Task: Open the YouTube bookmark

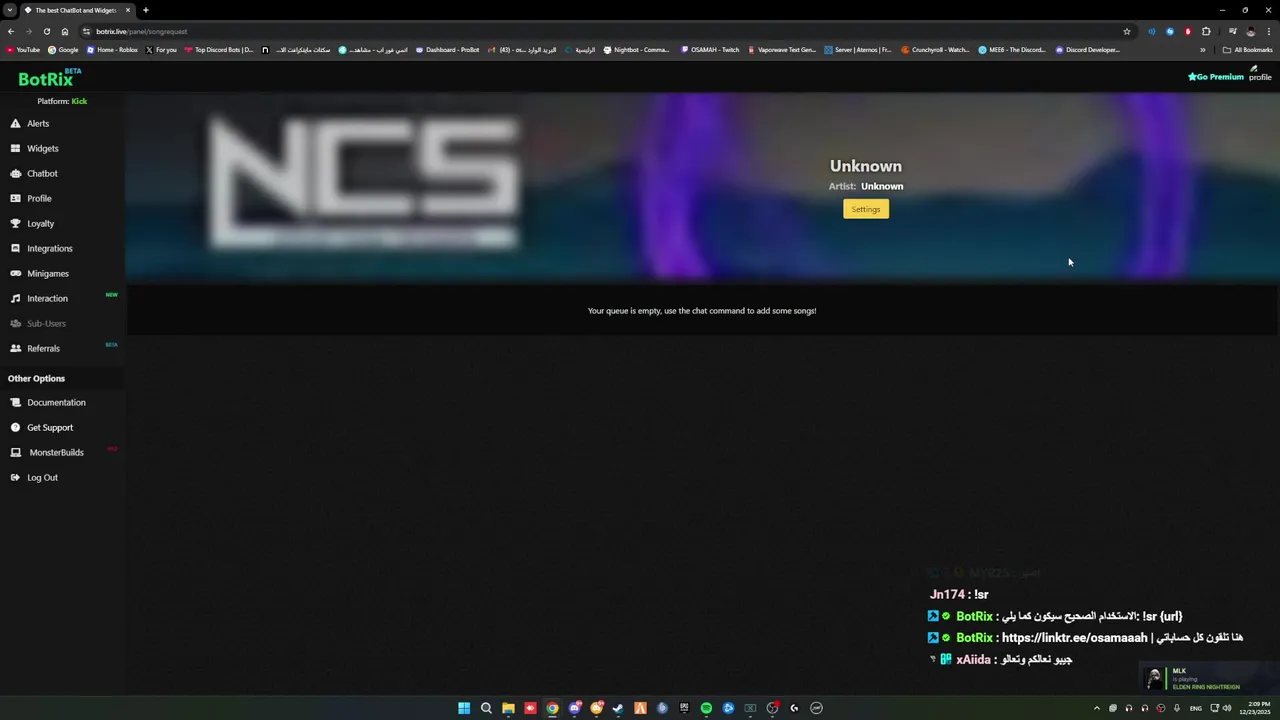Action: tap(23, 50)
